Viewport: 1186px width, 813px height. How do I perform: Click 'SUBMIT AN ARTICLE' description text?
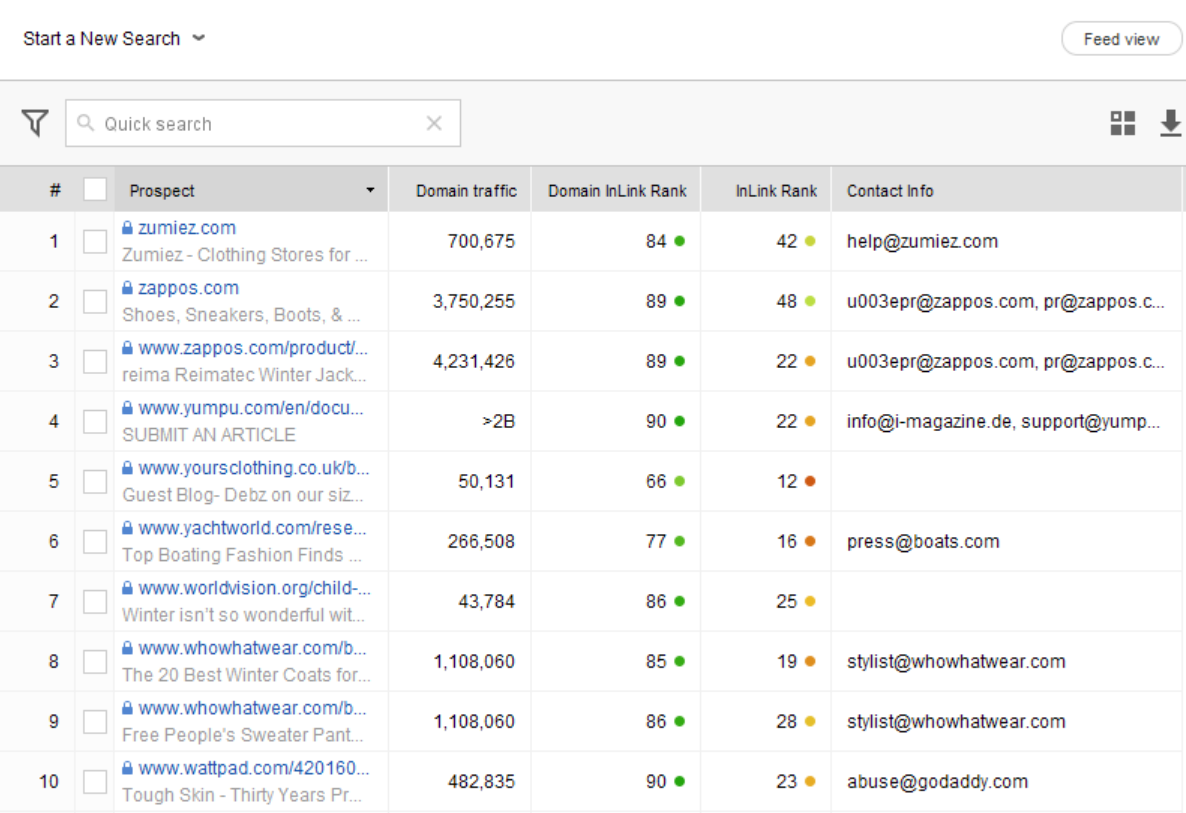click(209, 435)
